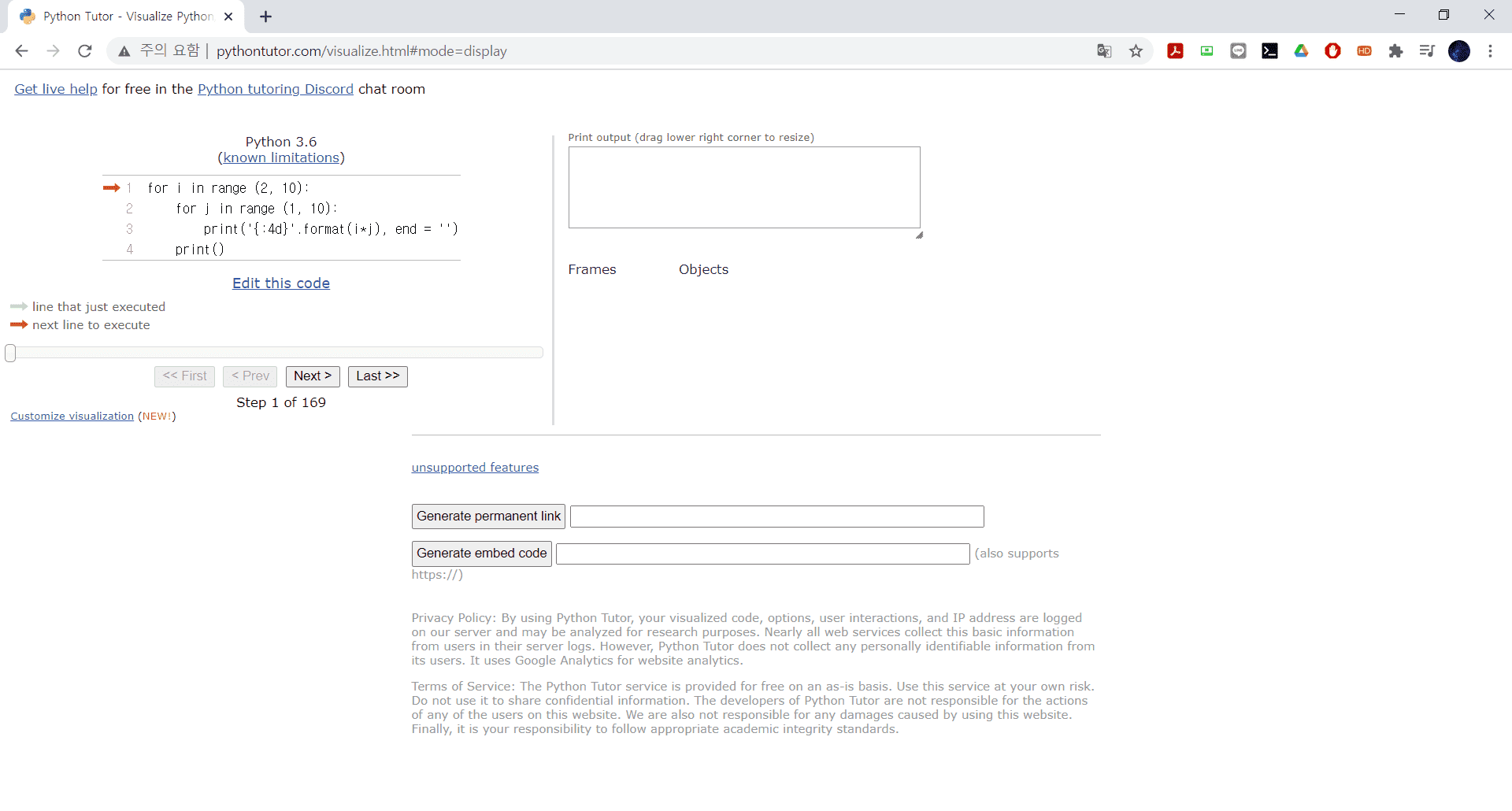This screenshot has width=1512, height=811.
Task: Click the embed code text field
Action: (x=763, y=554)
